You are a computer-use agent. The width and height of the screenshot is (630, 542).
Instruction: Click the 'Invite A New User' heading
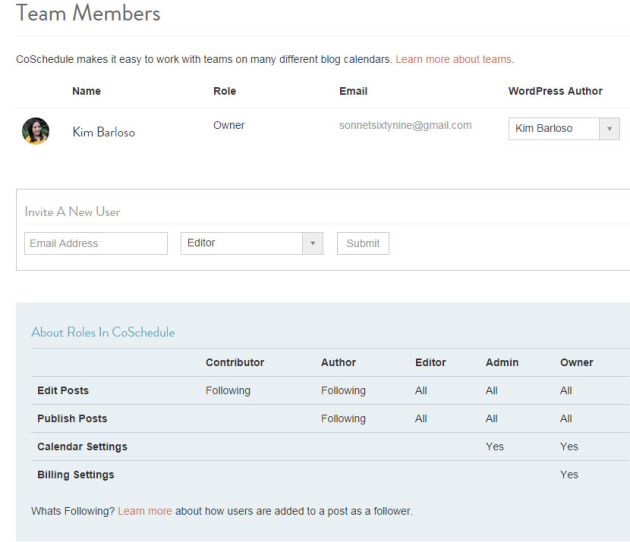tap(72, 211)
